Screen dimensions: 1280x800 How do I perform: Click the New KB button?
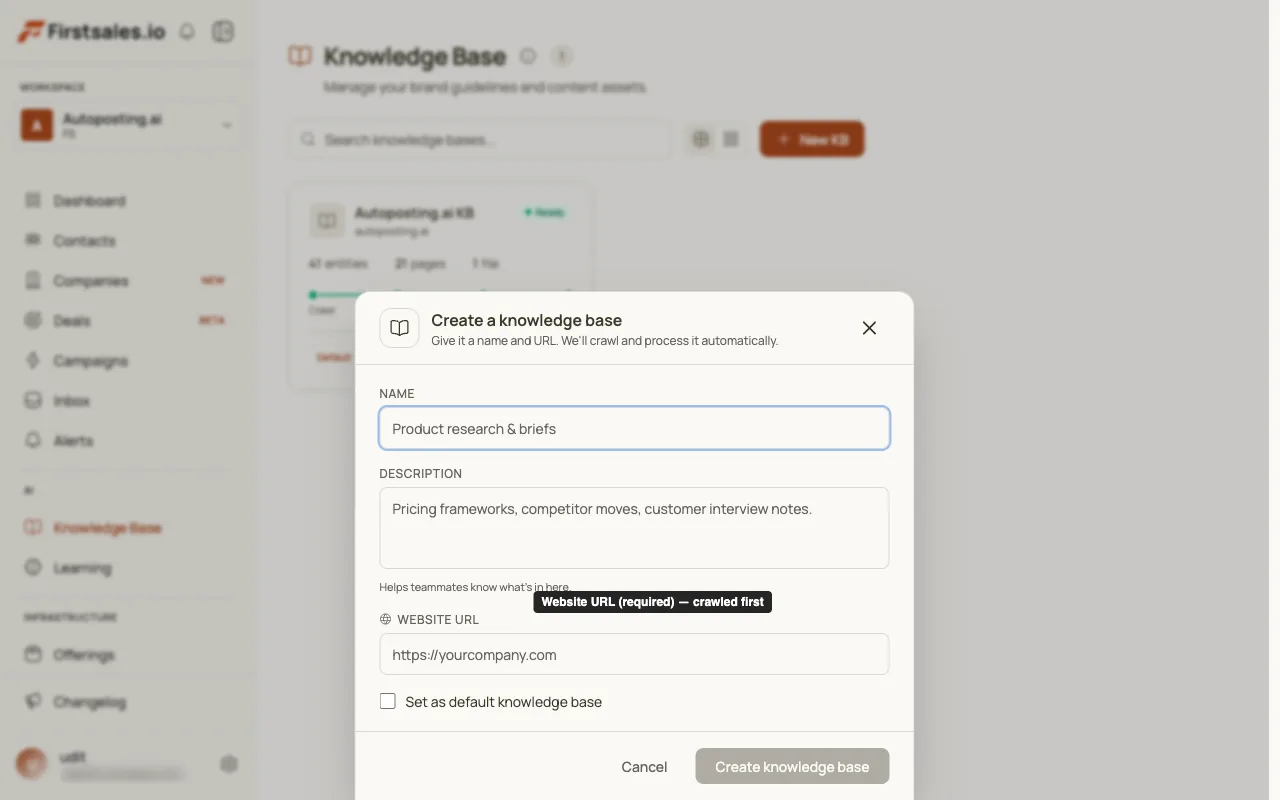[x=812, y=139]
